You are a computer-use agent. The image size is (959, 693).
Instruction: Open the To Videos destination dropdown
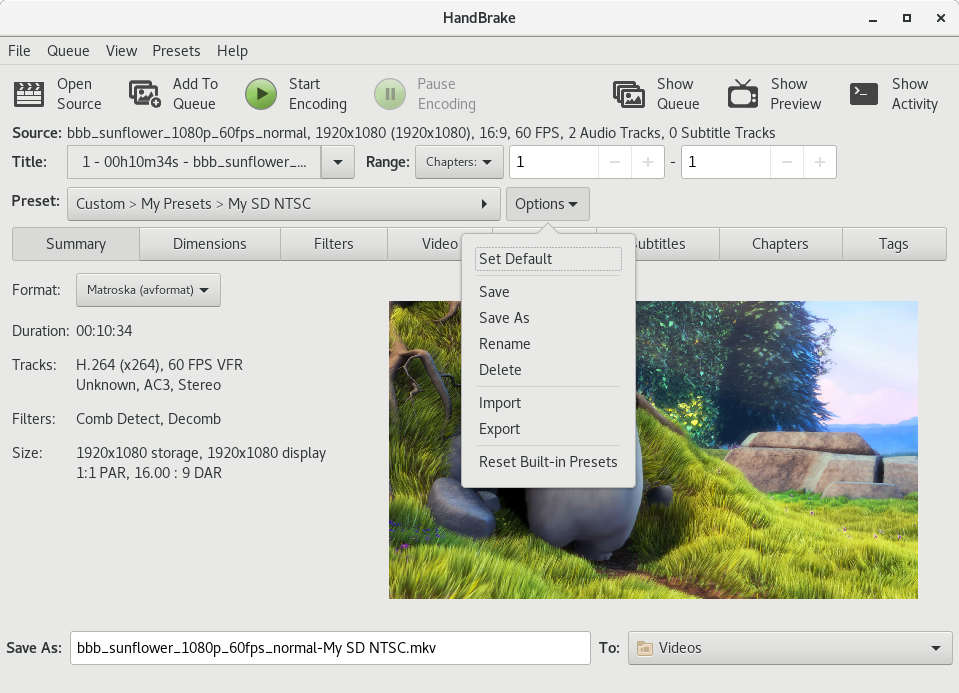coord(790,648)
